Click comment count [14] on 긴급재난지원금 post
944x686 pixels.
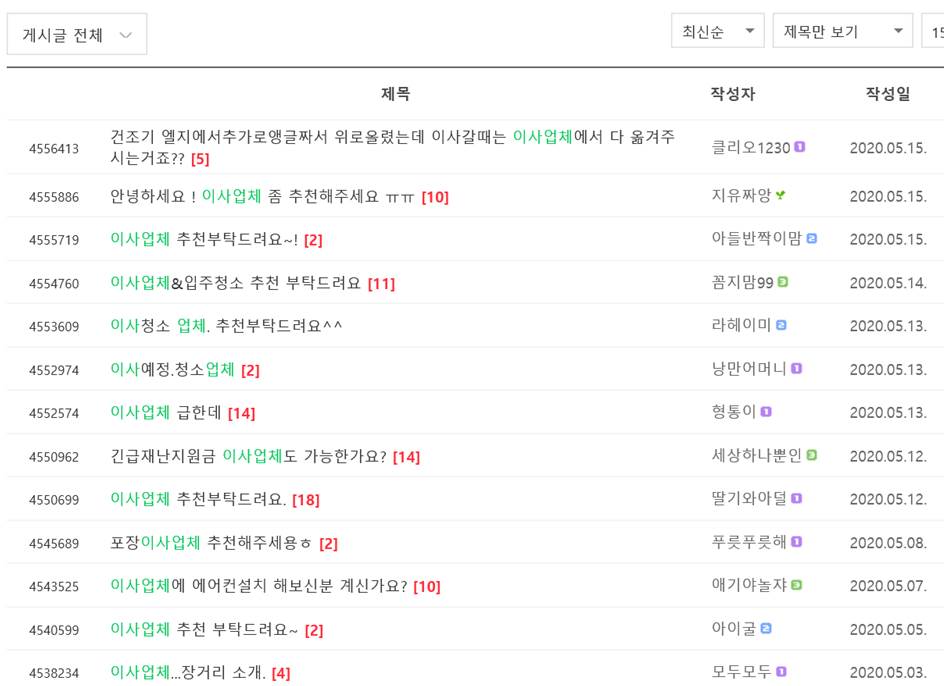click(x=406, y=457)
